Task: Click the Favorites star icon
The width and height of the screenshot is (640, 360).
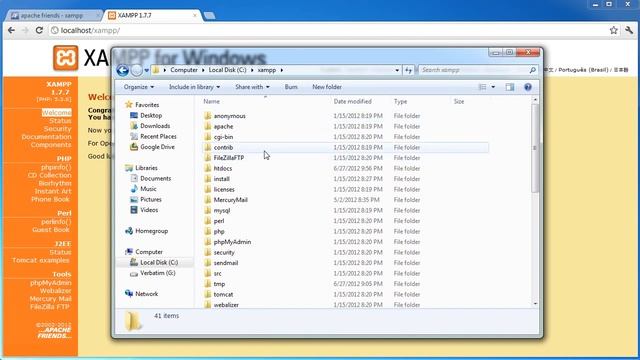Action: click(x=129, y=104)
